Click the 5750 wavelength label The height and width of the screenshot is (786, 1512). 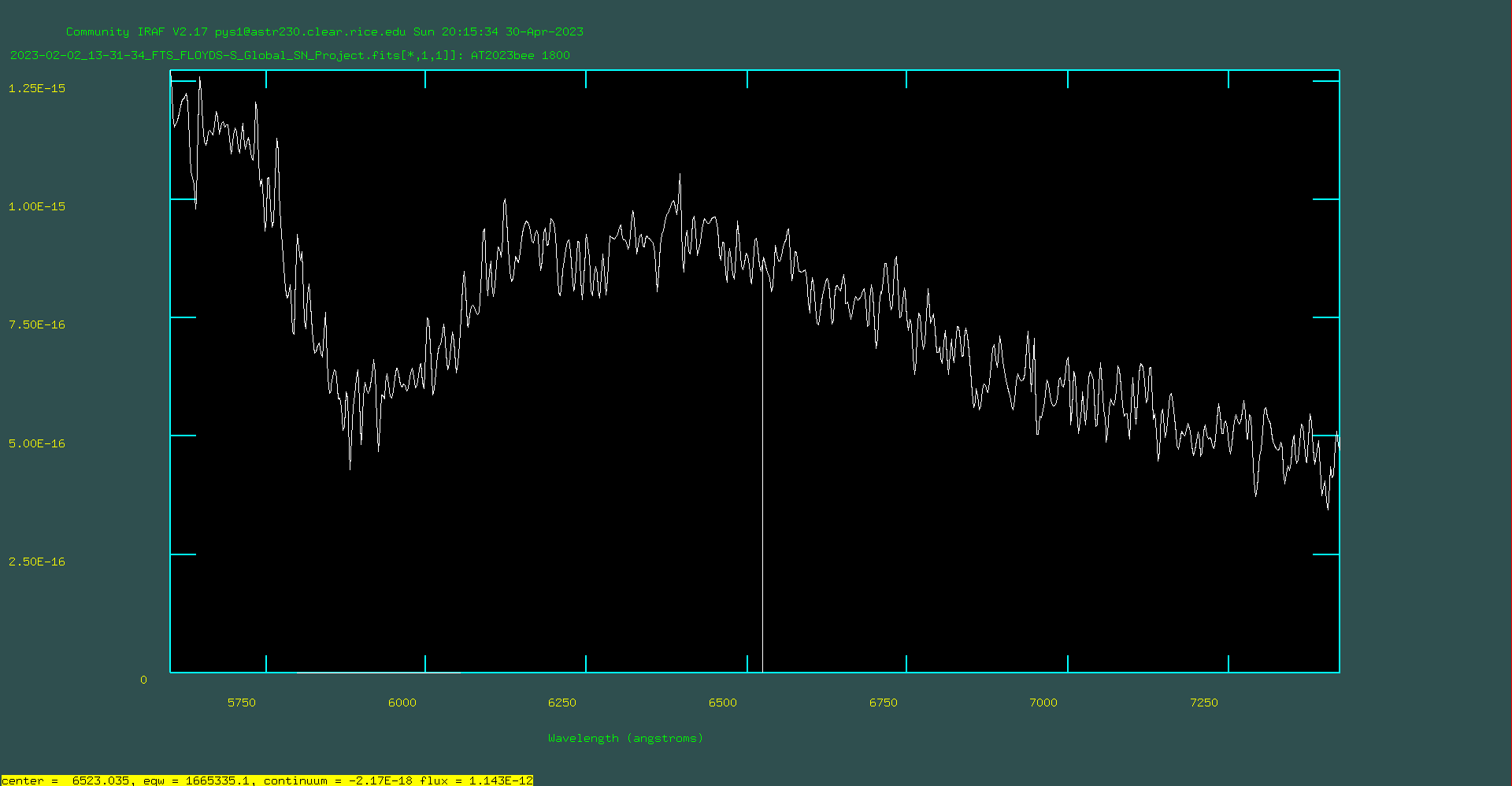pos(242,703)
